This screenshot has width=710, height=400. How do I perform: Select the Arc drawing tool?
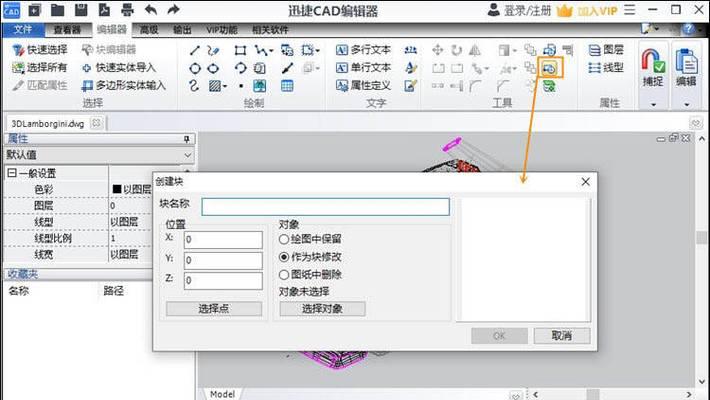[240, 68]
